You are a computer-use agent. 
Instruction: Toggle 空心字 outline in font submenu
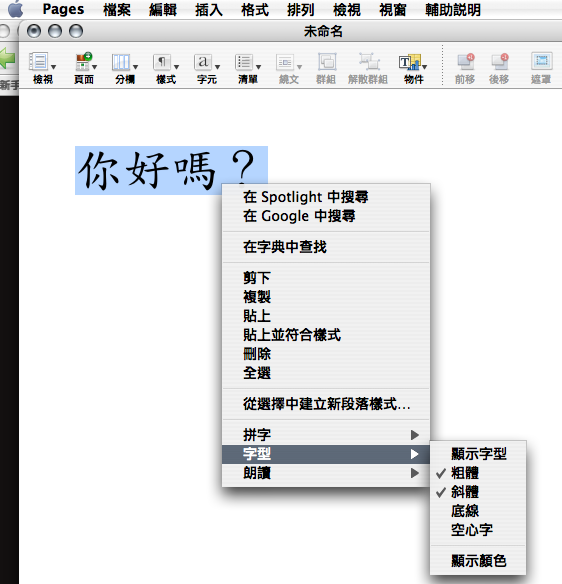[x=478, y=530]
